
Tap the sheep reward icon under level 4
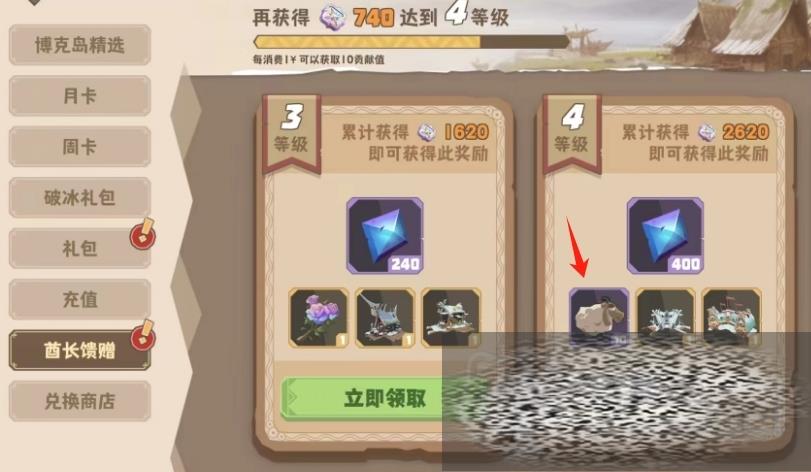point(599,316)
